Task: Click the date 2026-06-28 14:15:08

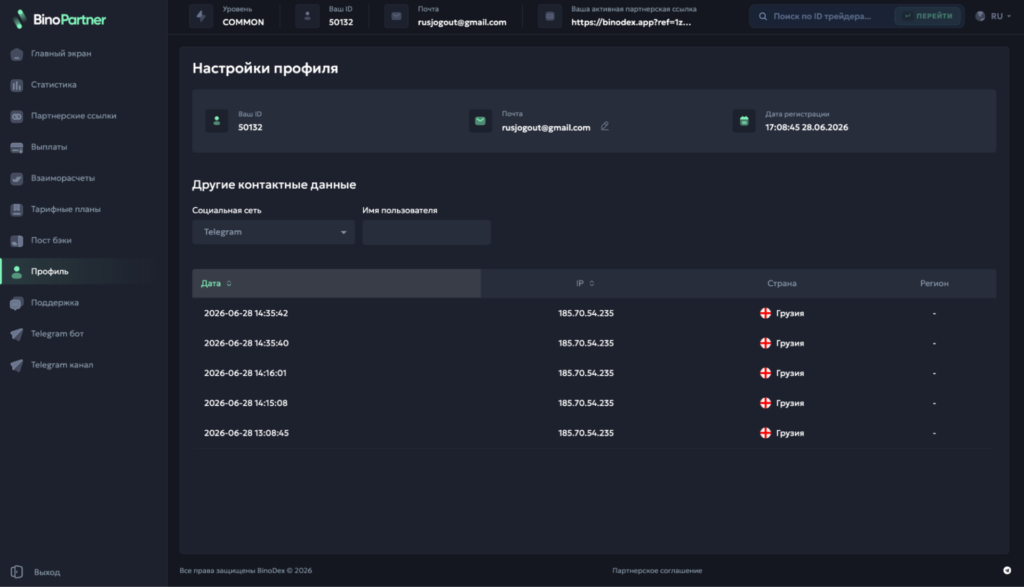Action: pos(246,404)
